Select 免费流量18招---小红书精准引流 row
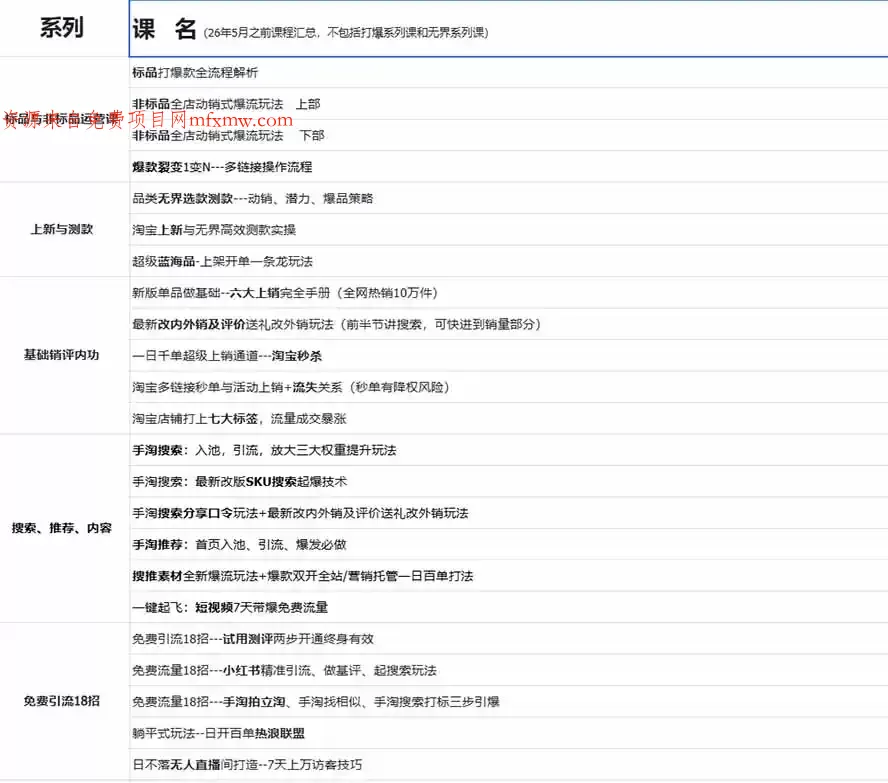 tap(509, 671)
